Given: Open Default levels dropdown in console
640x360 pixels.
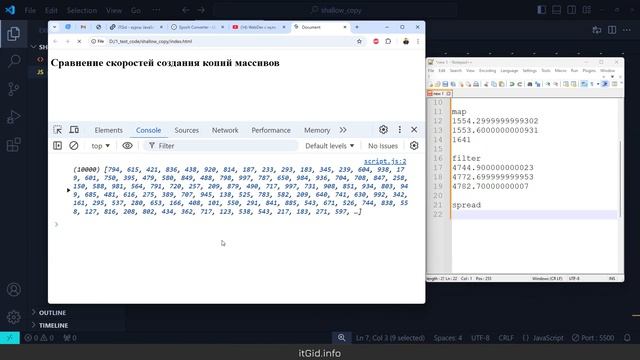Looking at the screenshot, I should point(330,146).
